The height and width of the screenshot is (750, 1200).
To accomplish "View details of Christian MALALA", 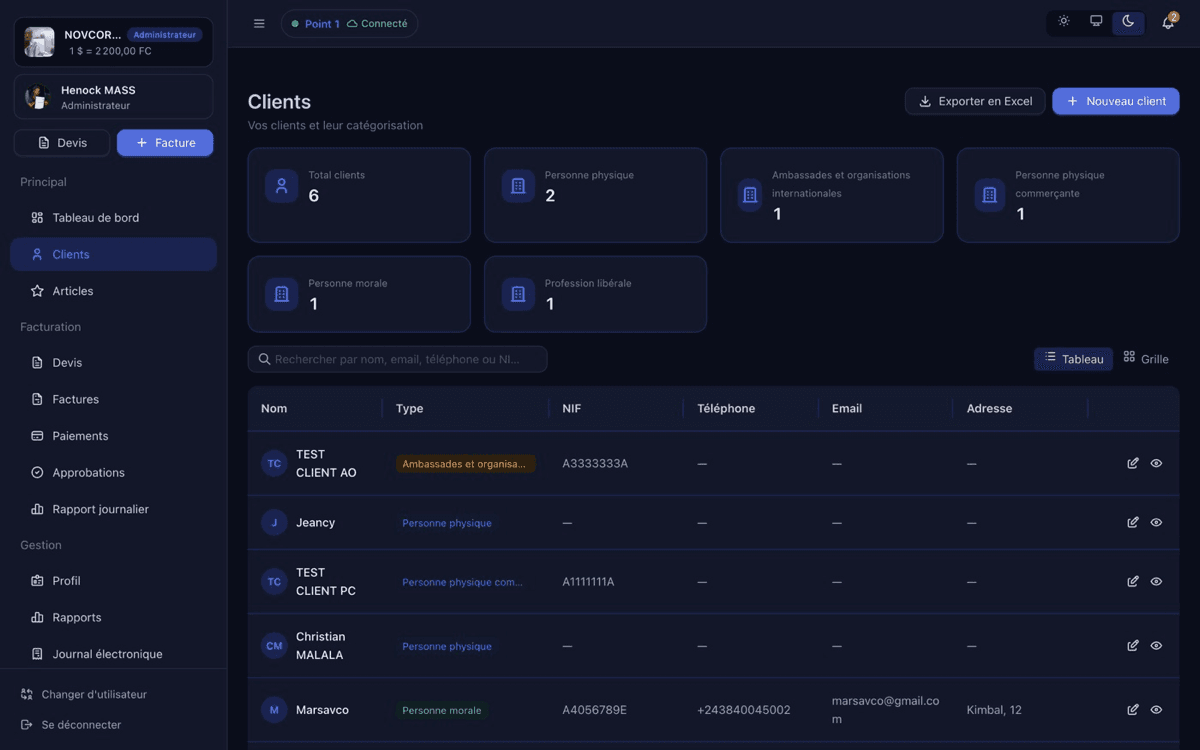I will [1156, 645].
